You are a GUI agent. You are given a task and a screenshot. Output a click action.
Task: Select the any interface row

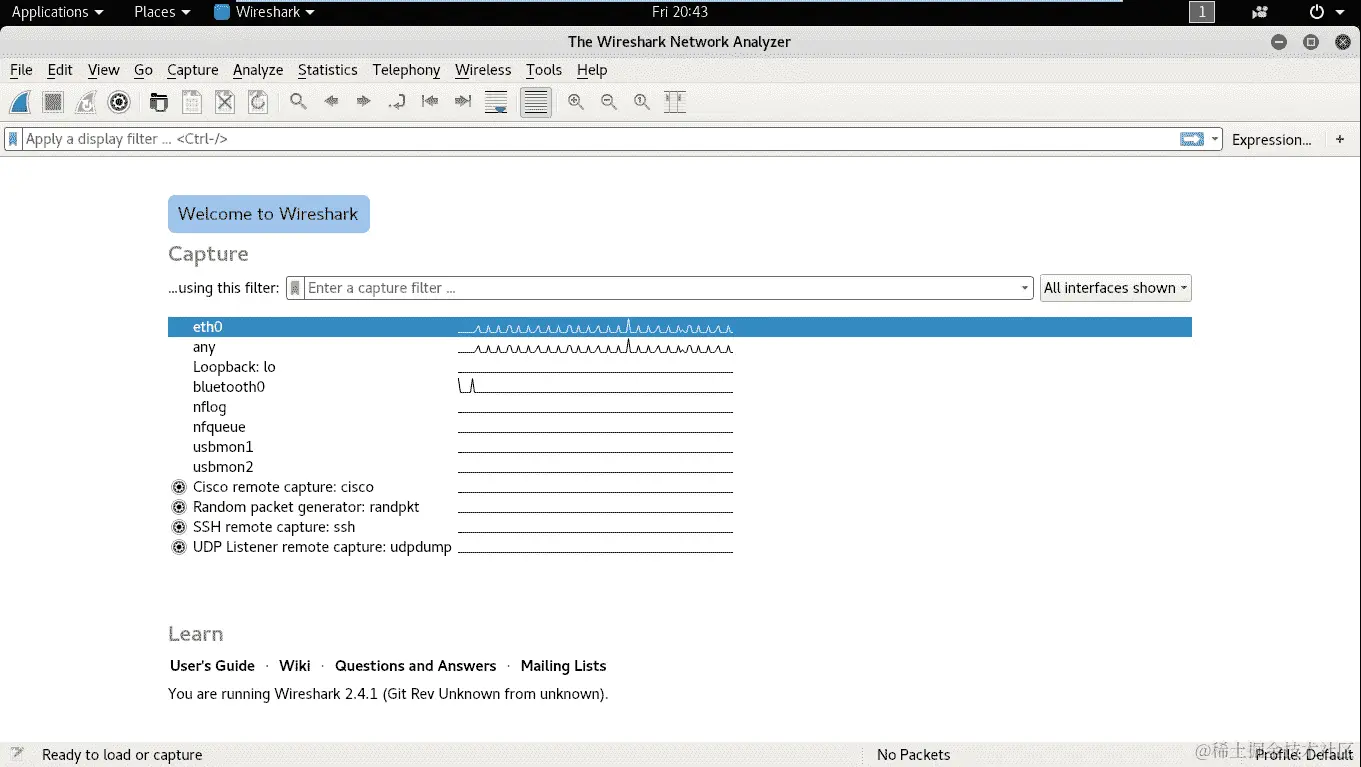[680, 347]
